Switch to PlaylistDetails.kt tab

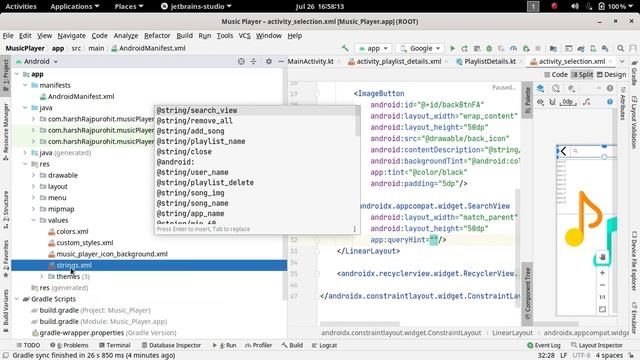pyautogui.click(x=489, y=61)
